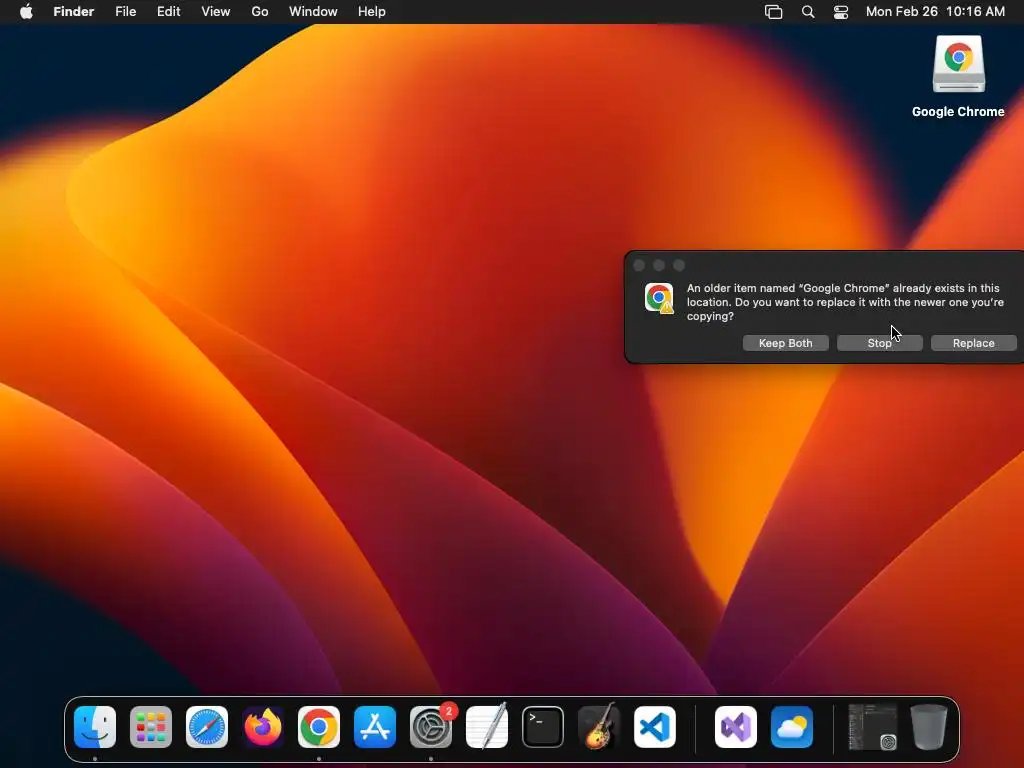
Task: Open the Weather app in the Dock
Action: [792, 727]
